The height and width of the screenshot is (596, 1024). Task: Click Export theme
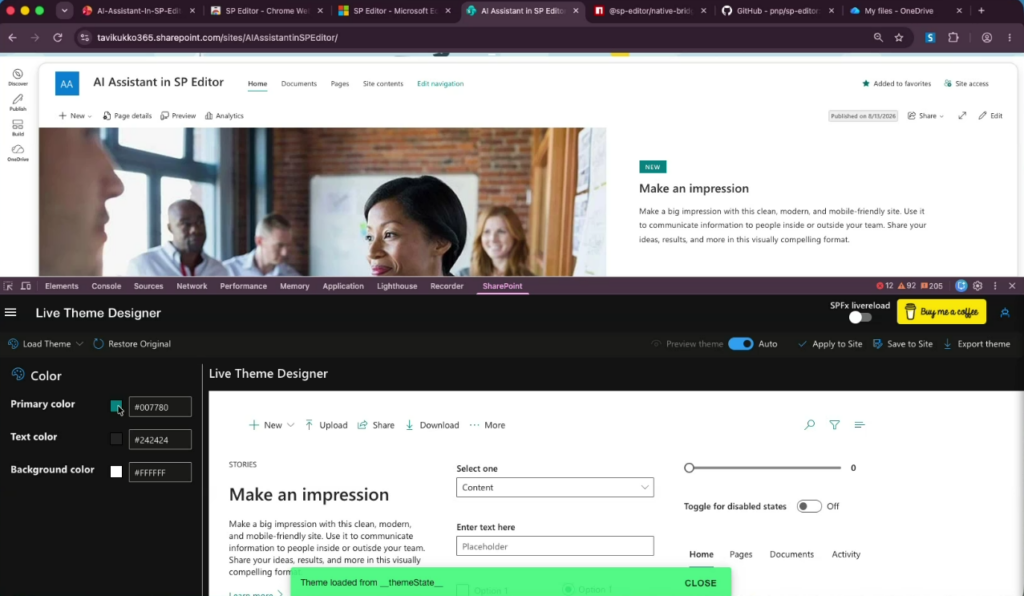pyautogui.click(x=976, y=344)
